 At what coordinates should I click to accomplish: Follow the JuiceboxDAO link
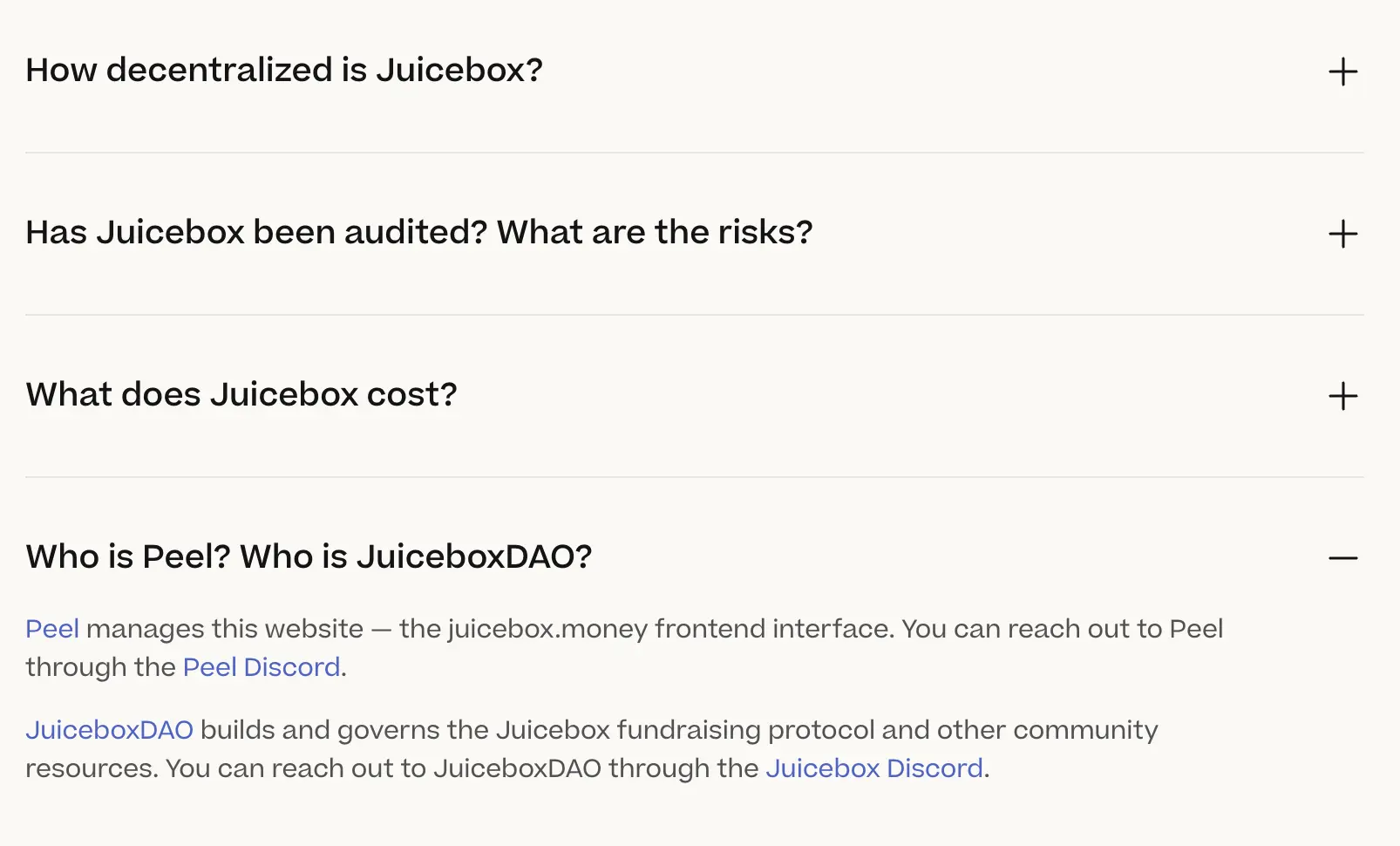[110, 730]
